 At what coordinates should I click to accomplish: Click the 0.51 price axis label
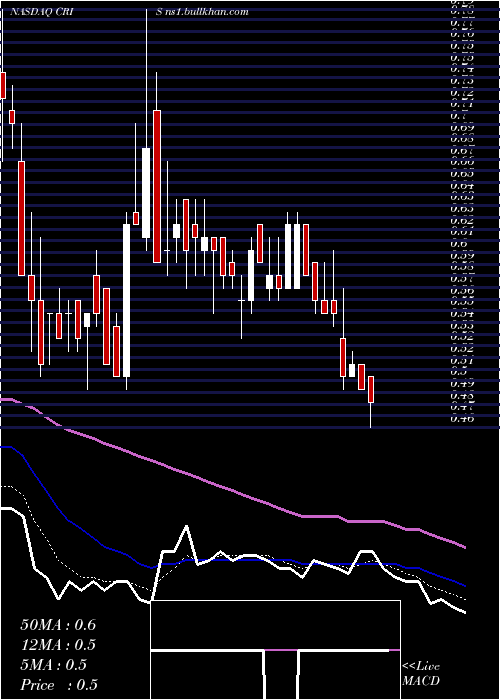point(462,360)
